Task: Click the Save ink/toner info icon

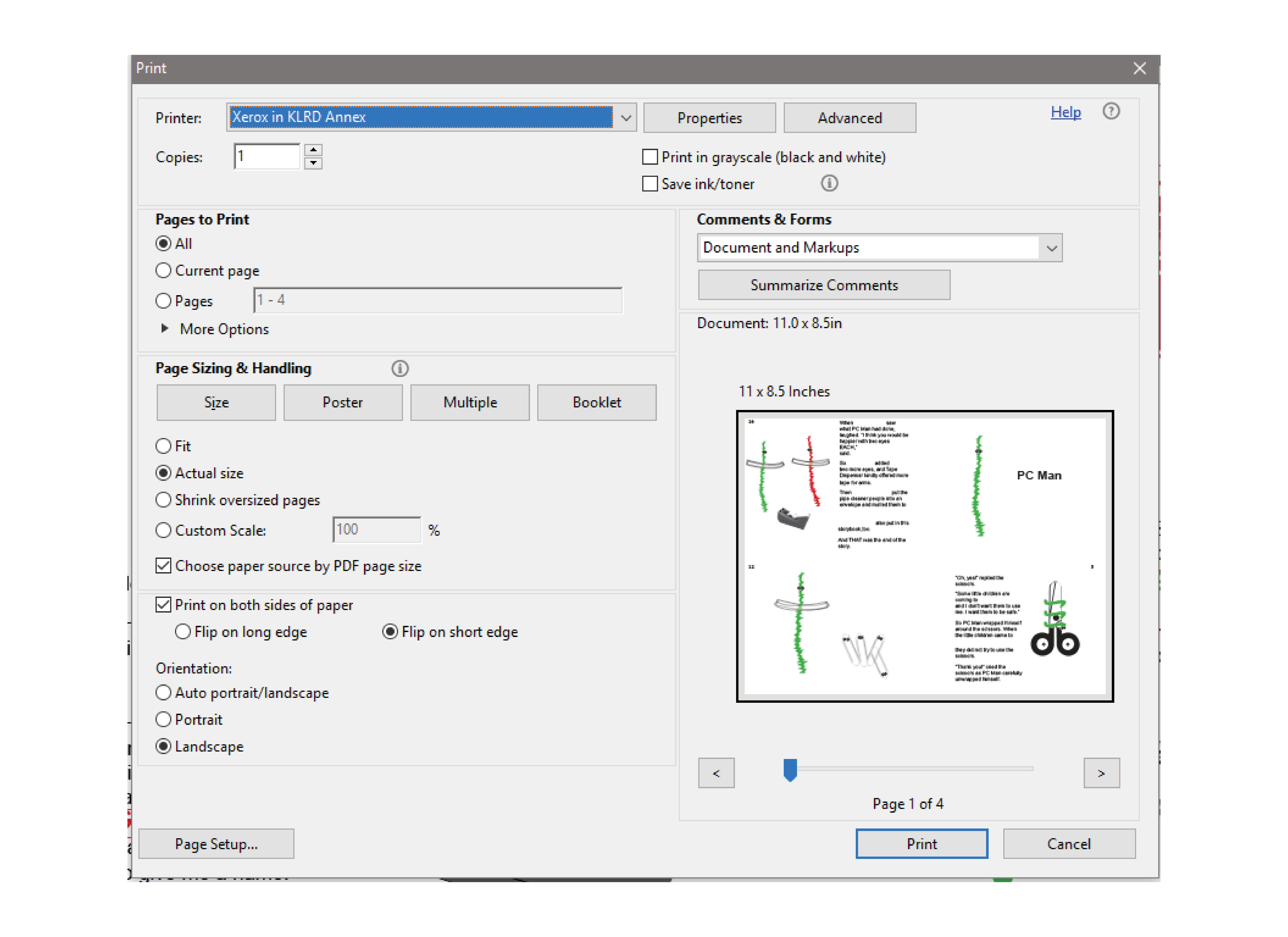Action: point(829,183)
